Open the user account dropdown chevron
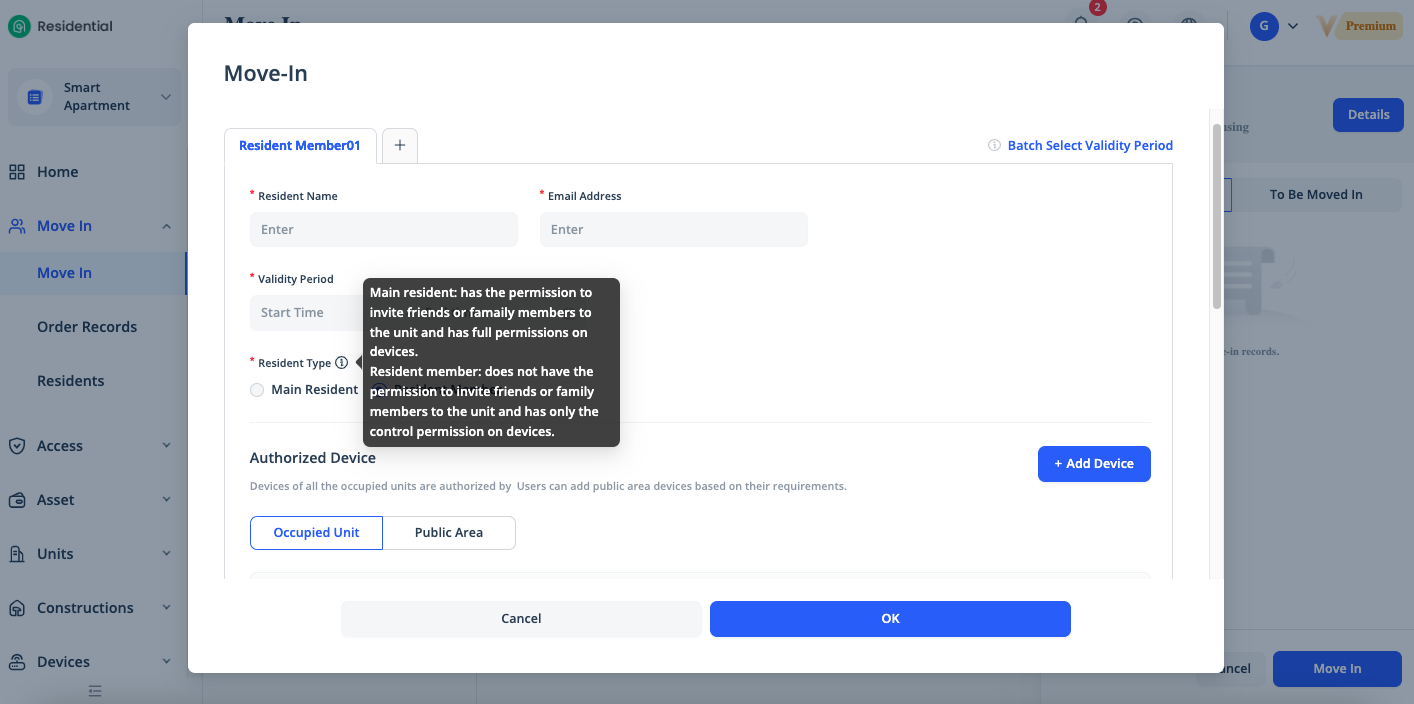The height and width of the screenshot is (704, 1414). pyautogui.click(x=1293, y=26)
